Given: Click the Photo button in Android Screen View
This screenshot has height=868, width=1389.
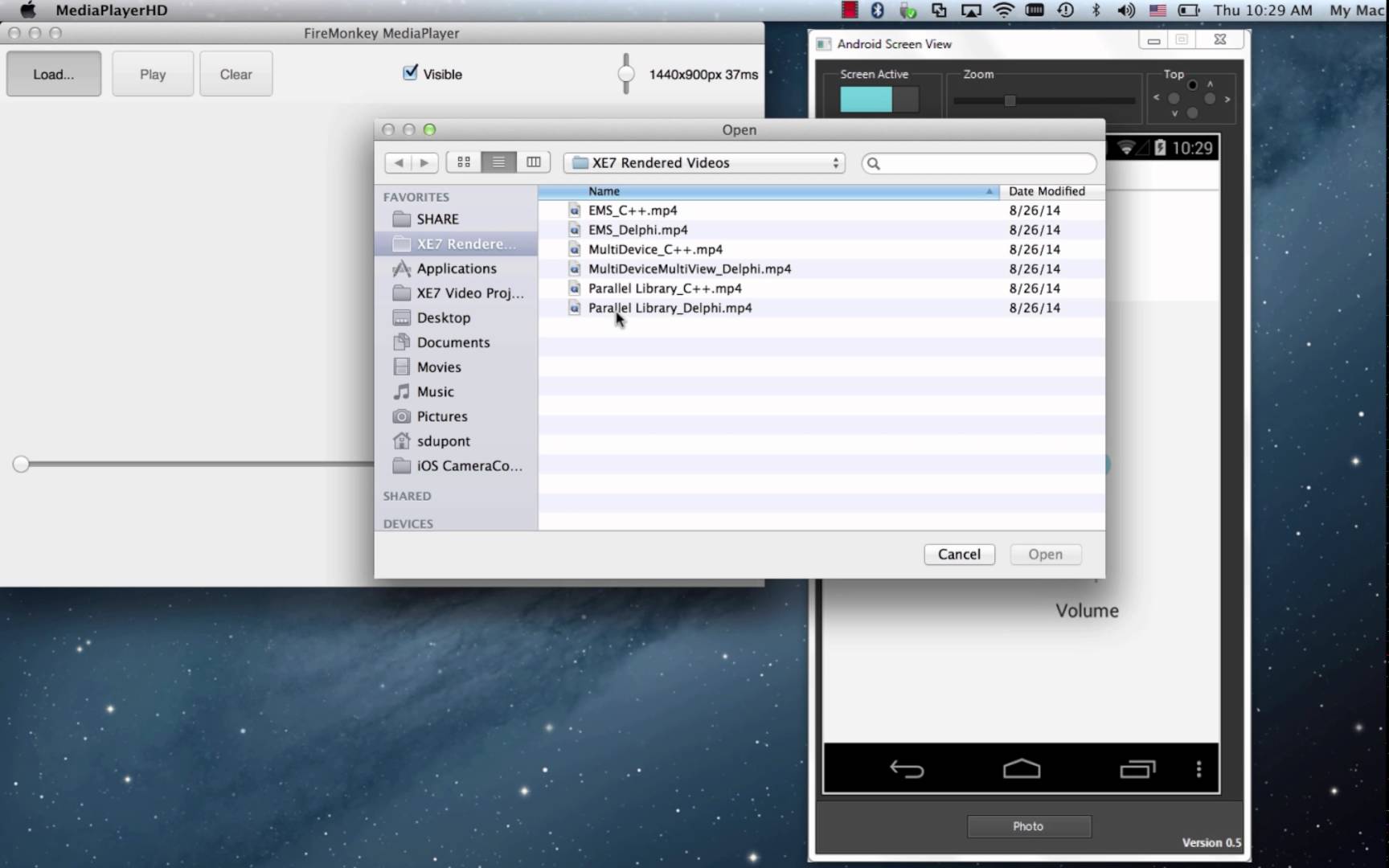Looking at the screenshot, I should click(x=1029, y=826).
